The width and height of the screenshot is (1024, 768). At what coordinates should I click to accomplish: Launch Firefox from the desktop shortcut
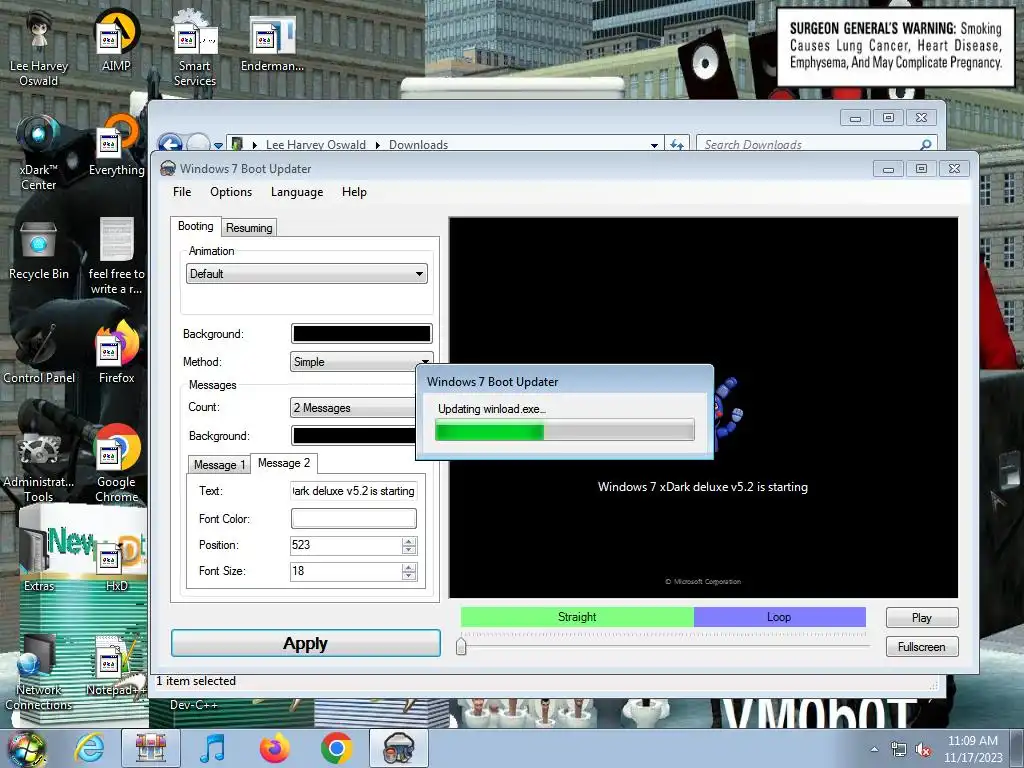116,353
